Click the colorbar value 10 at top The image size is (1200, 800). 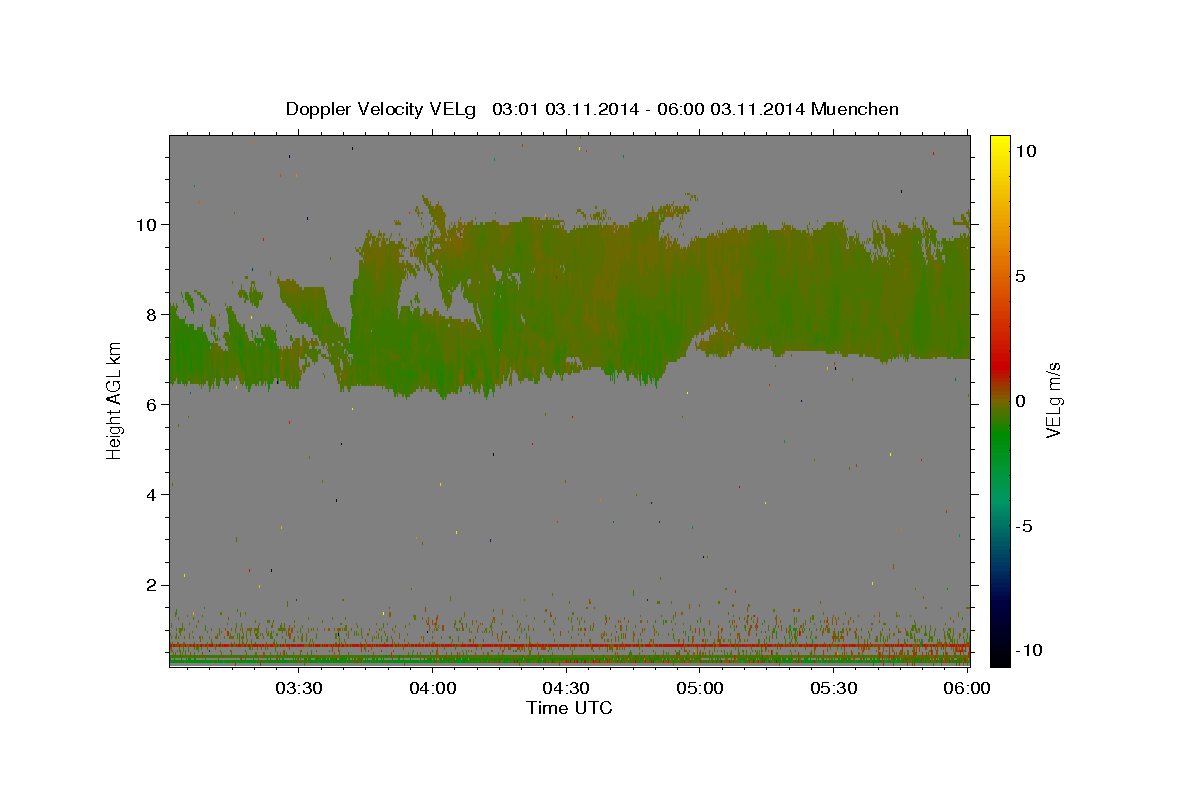1026,150
